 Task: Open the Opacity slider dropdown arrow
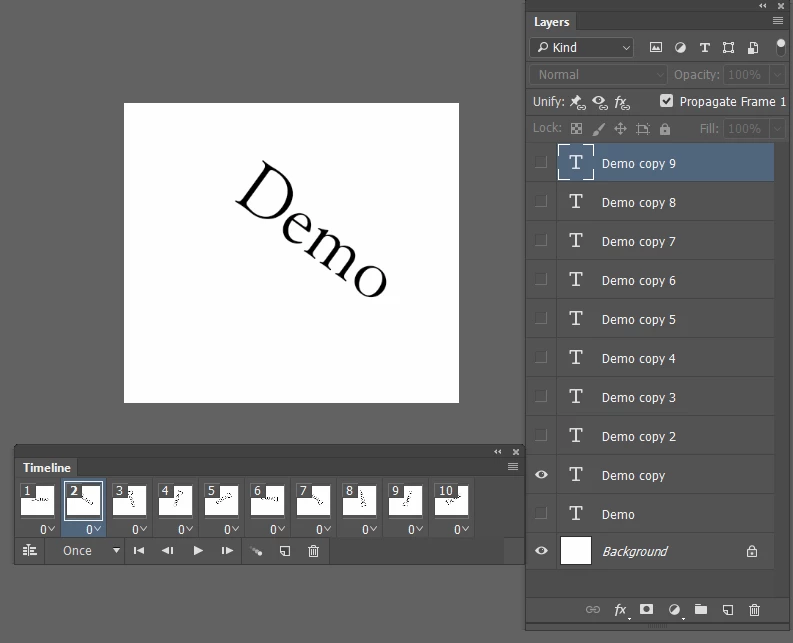777,75
